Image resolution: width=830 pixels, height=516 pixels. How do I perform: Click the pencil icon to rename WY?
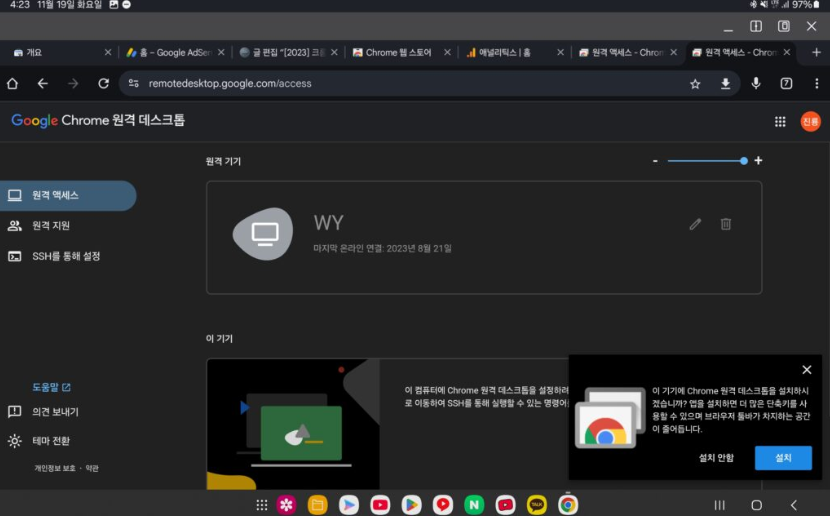[695, 224]
